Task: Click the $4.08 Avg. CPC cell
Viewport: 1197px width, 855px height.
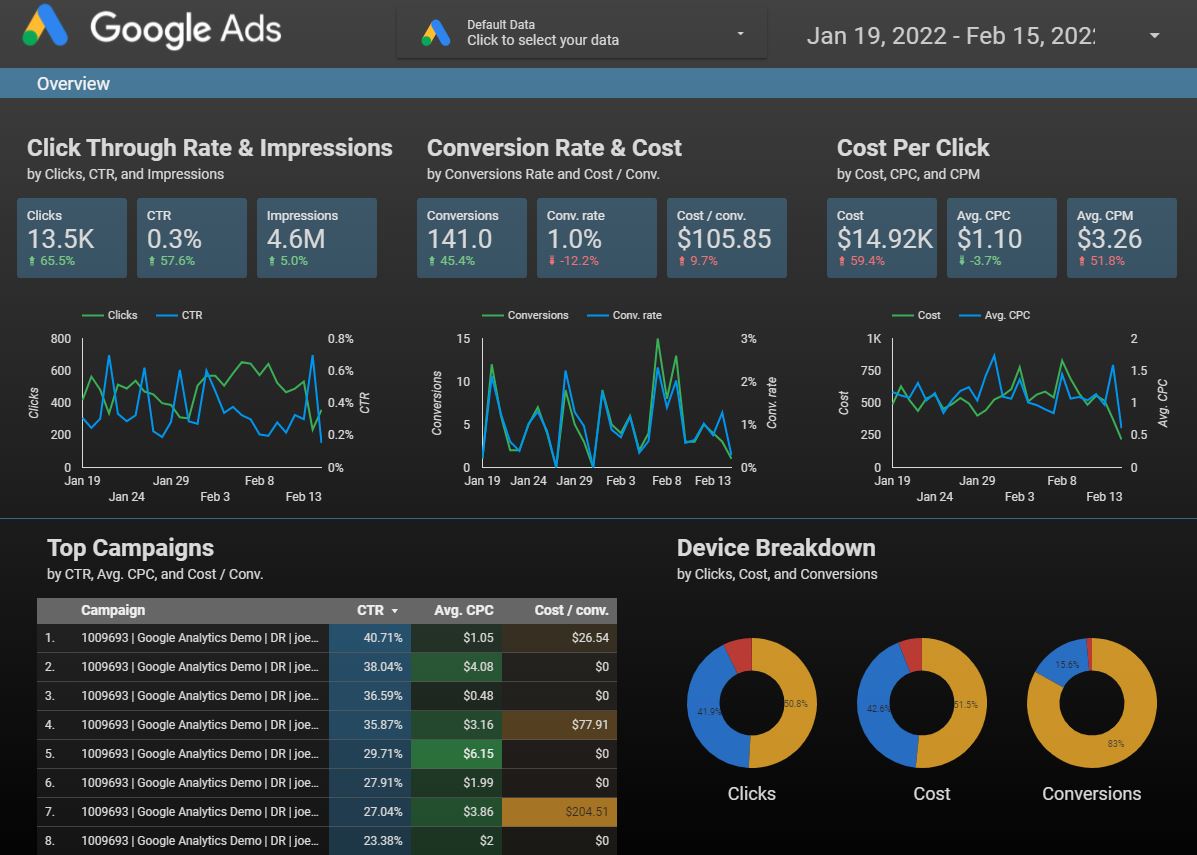Action: pyautogui.click(x=457, y=666)
